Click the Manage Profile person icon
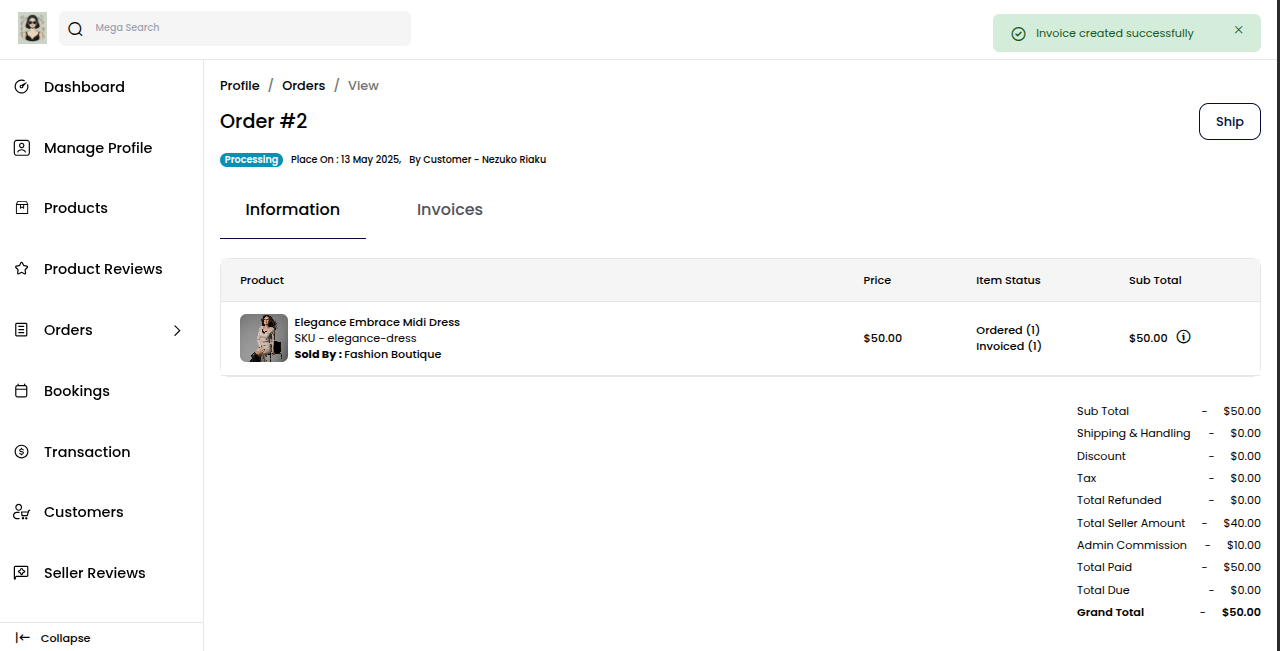Image resolution: width=1280 pixels, height=651 pixels. [21, 148]
